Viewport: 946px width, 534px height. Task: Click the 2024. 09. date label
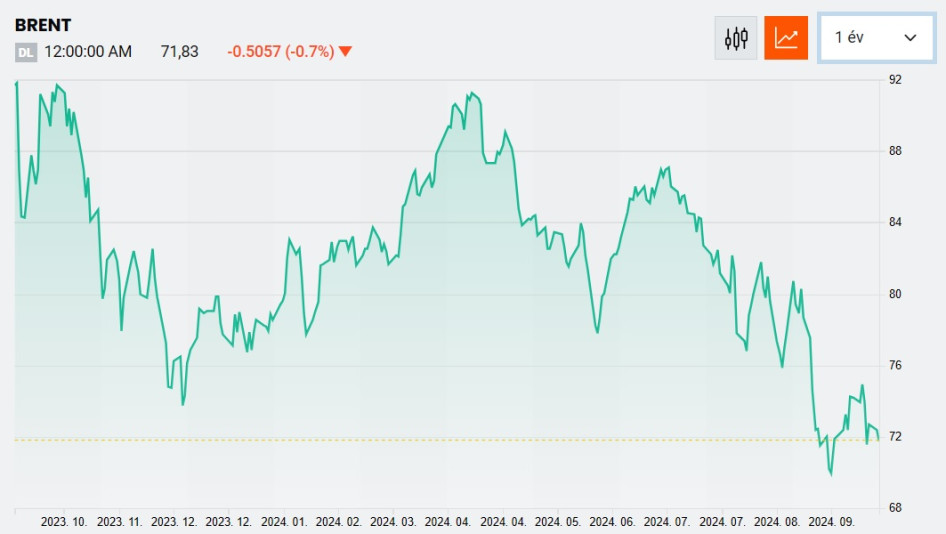point(831,522)
